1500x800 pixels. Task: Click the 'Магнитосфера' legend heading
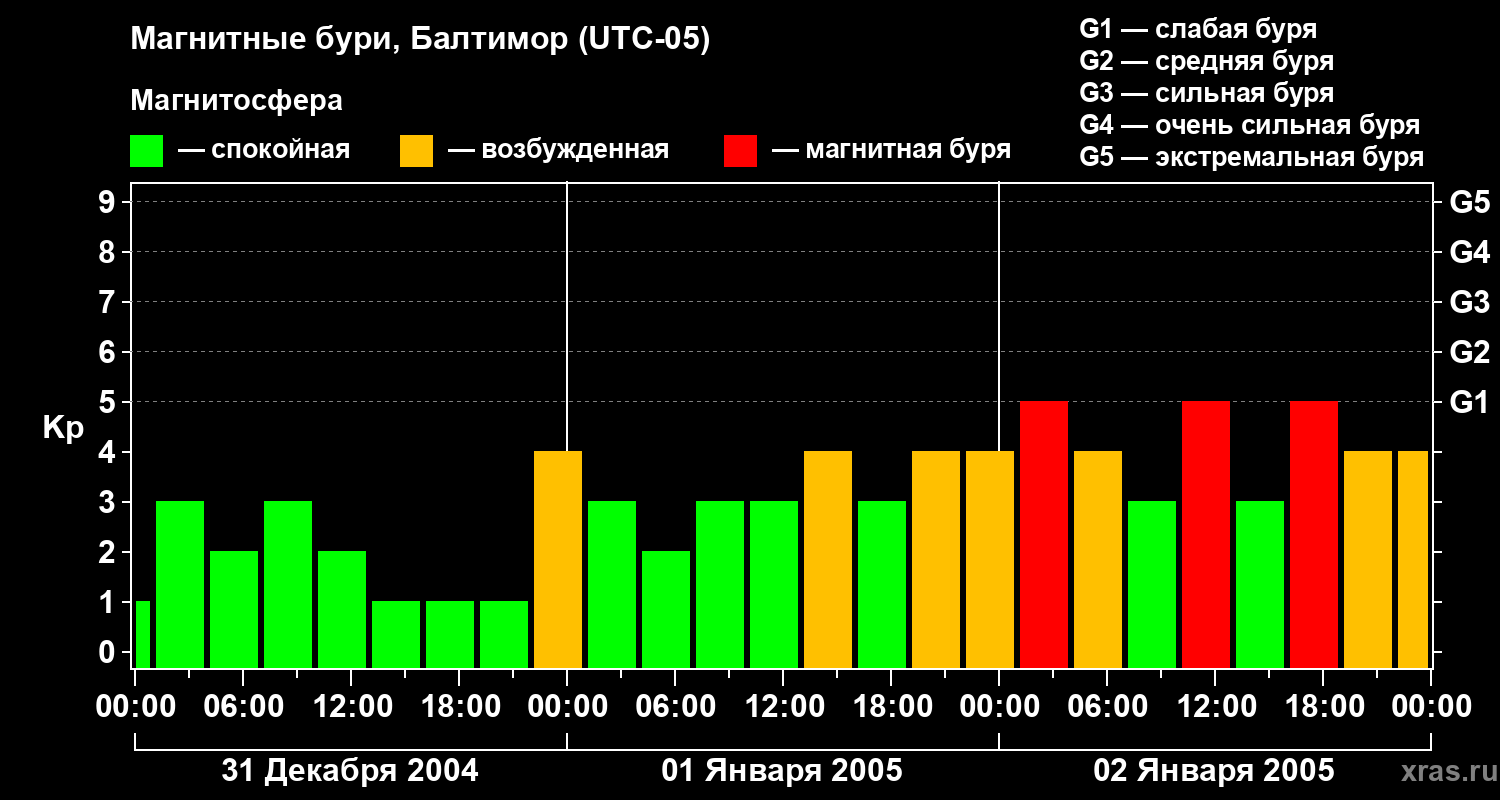click(x=236, y=101)
